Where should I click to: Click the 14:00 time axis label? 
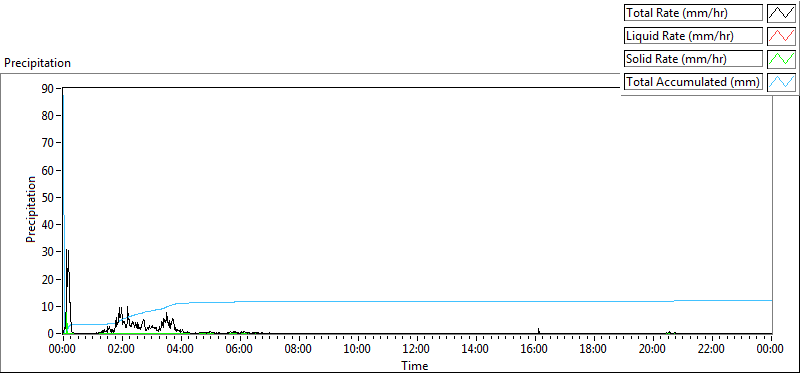(476, 349)
